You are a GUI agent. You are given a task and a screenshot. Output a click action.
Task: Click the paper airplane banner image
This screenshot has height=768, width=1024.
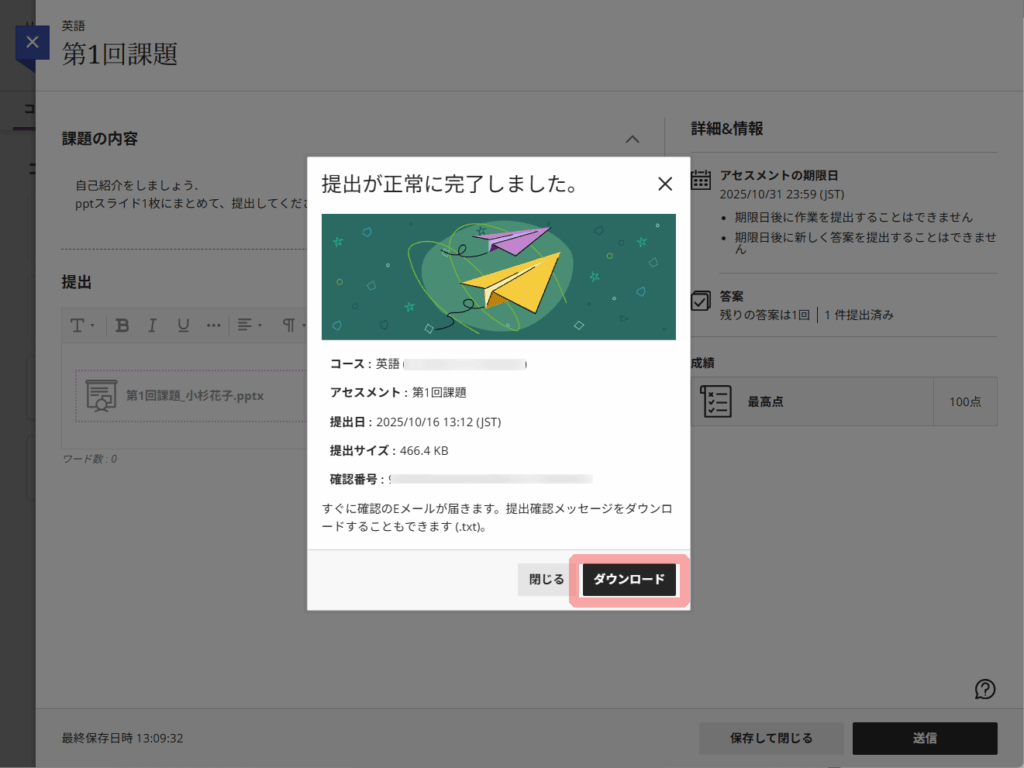click(x=498, y=277)
